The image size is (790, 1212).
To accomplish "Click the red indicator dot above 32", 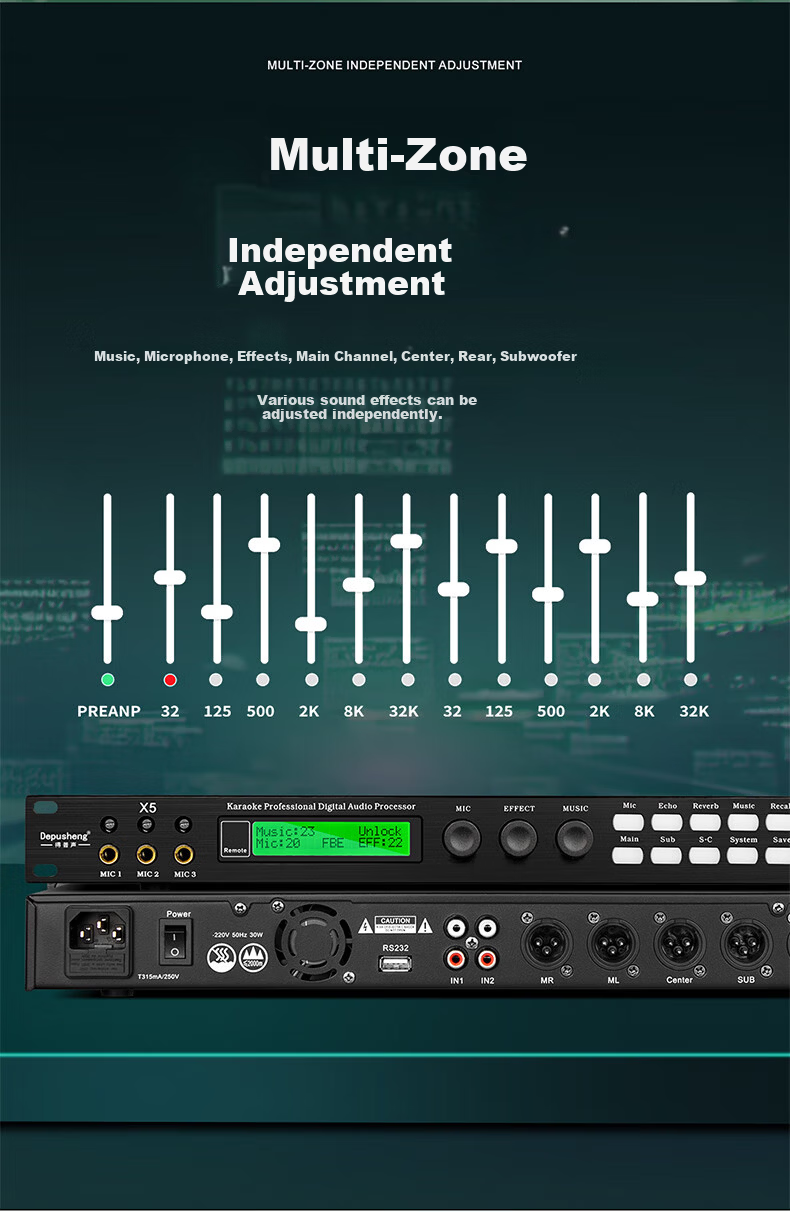I will coord(170,680).
